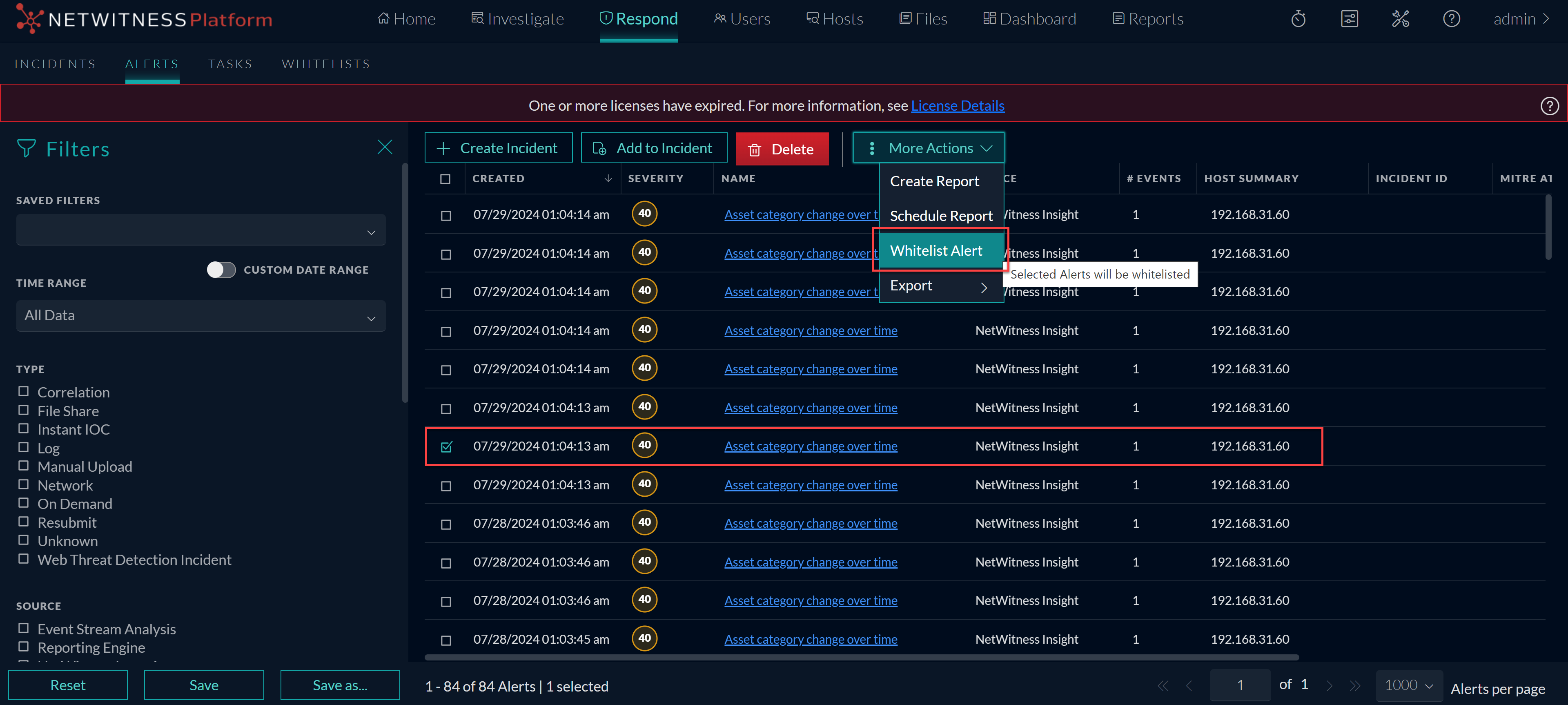Open the License Details link
The width and height of the screenshot is (1568, 705).
(958, 106)
